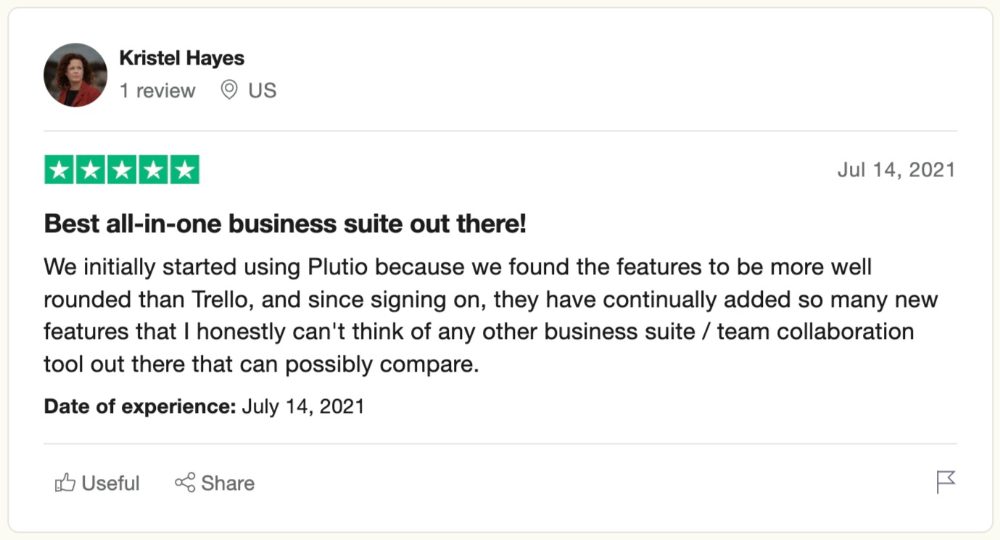Screen dimensions: 1000x540
Task: Click the July 14, 2021 experience date value
Action: click(x=303, y=406)
